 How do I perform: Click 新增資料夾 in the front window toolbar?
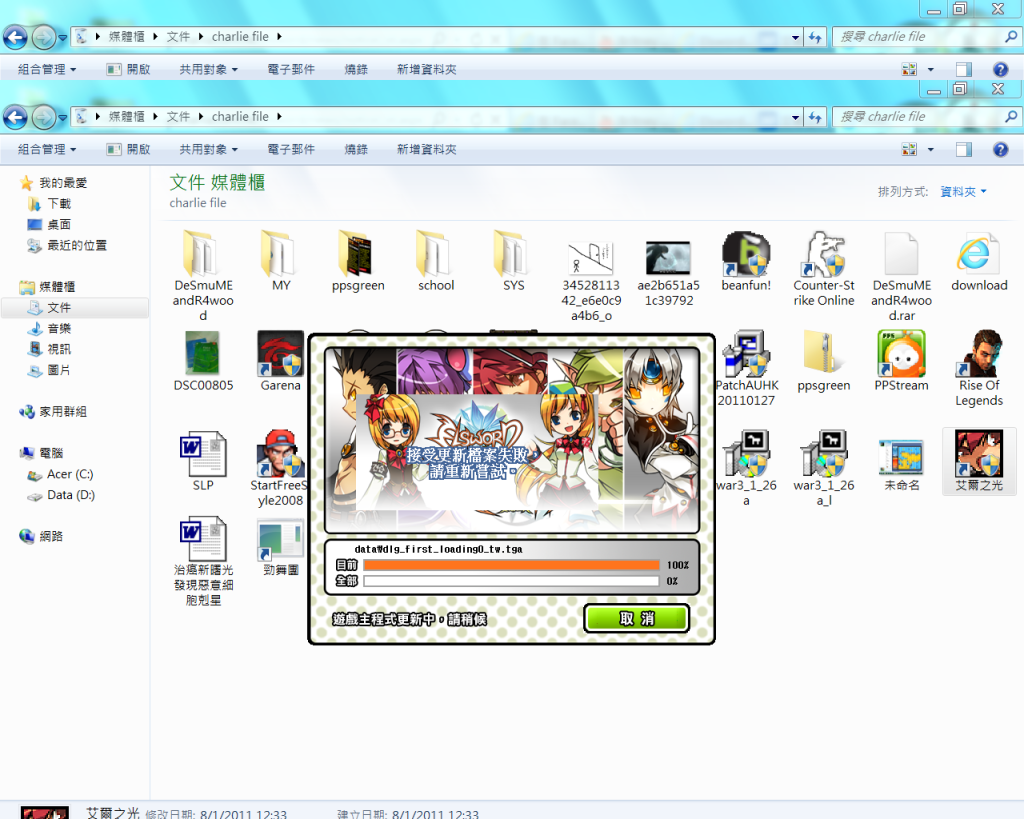click(426, 150)
